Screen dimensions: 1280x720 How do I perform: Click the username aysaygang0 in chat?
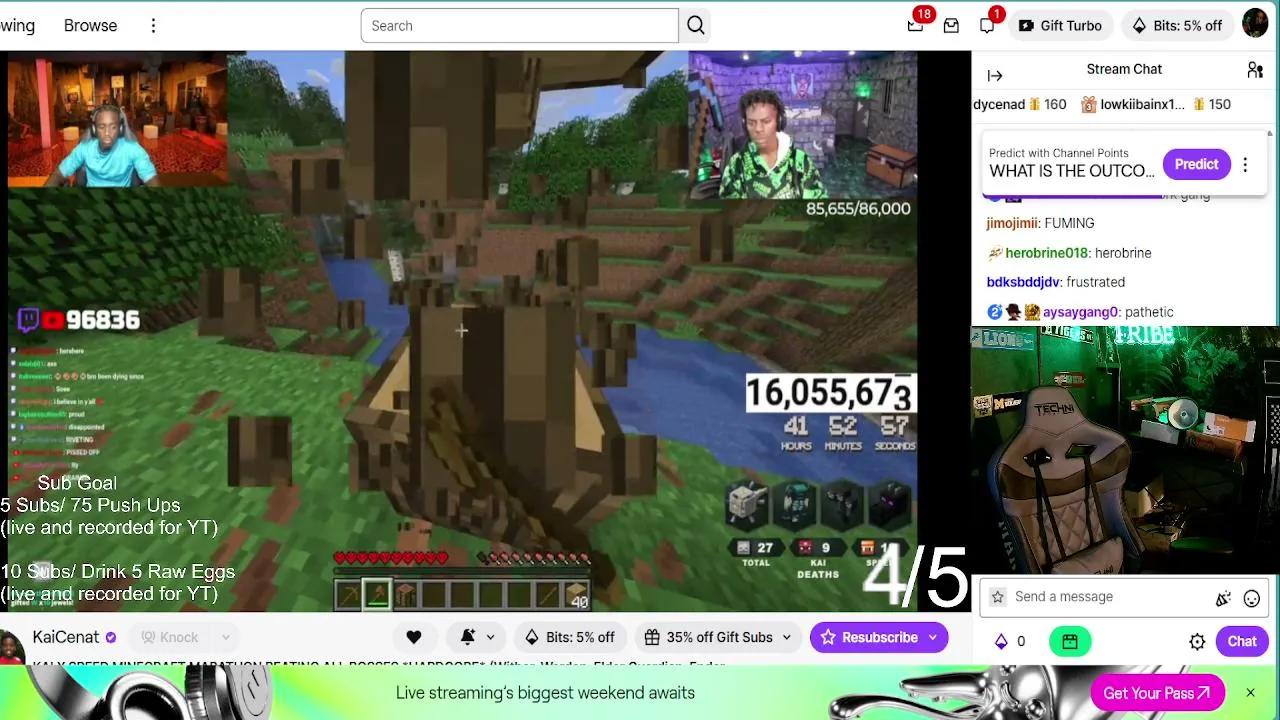coord(1080,312)
